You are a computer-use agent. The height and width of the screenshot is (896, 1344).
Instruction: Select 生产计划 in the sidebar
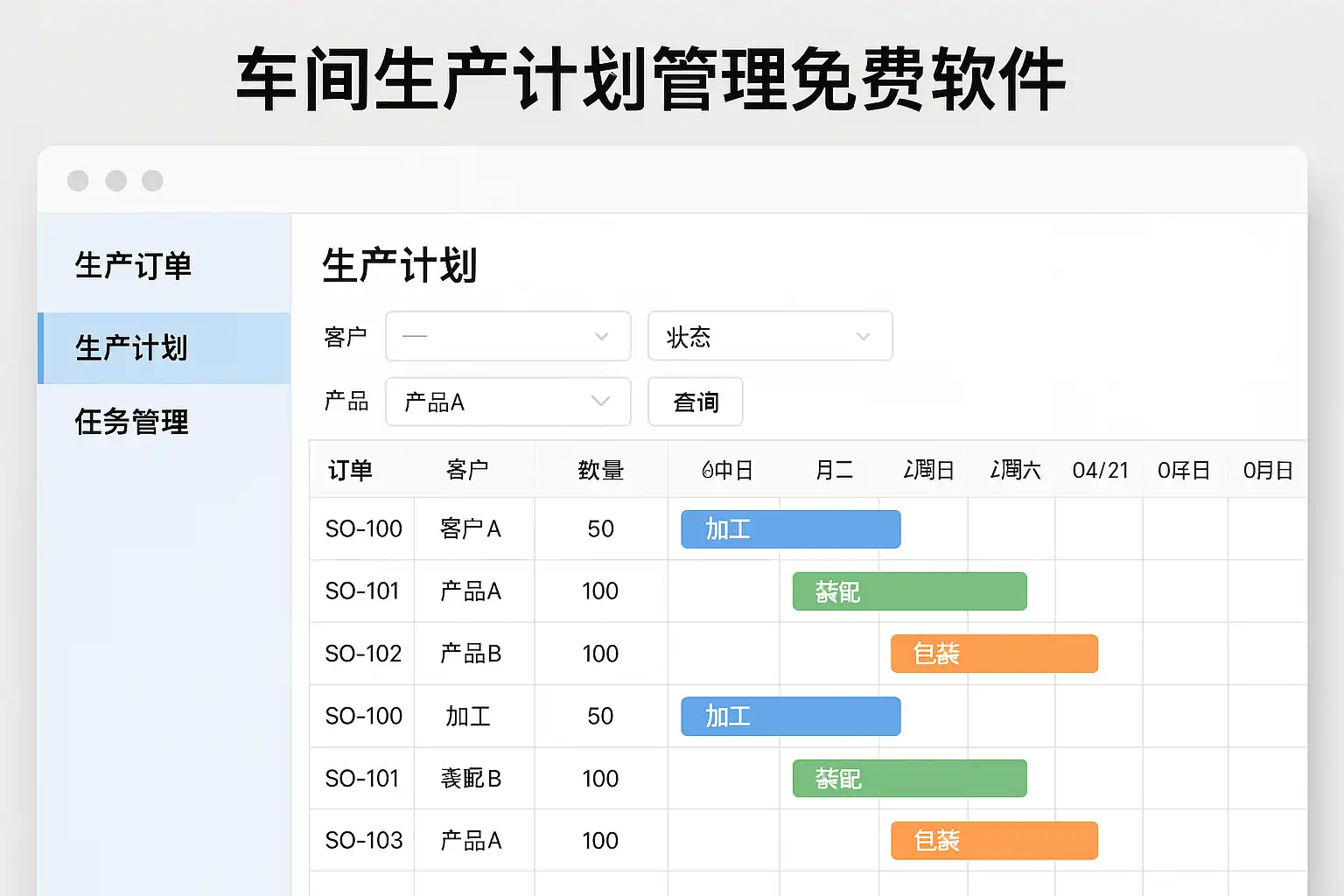[x=131, y=348]
